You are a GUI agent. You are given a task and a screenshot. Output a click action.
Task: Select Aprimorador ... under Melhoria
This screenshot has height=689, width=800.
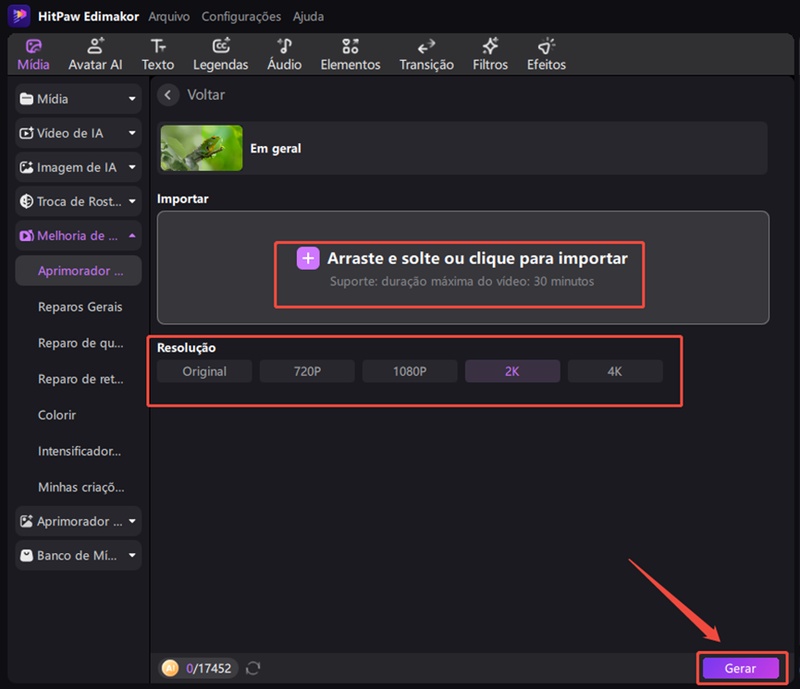(78, 270)
